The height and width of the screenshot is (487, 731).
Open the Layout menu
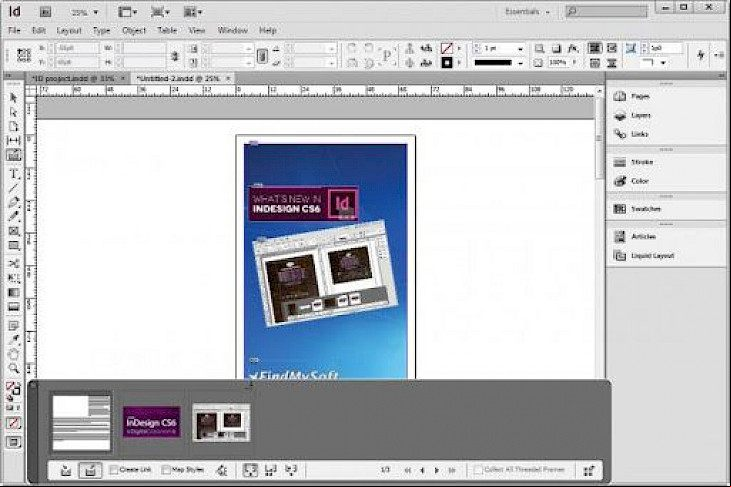(x=69, y=31)
